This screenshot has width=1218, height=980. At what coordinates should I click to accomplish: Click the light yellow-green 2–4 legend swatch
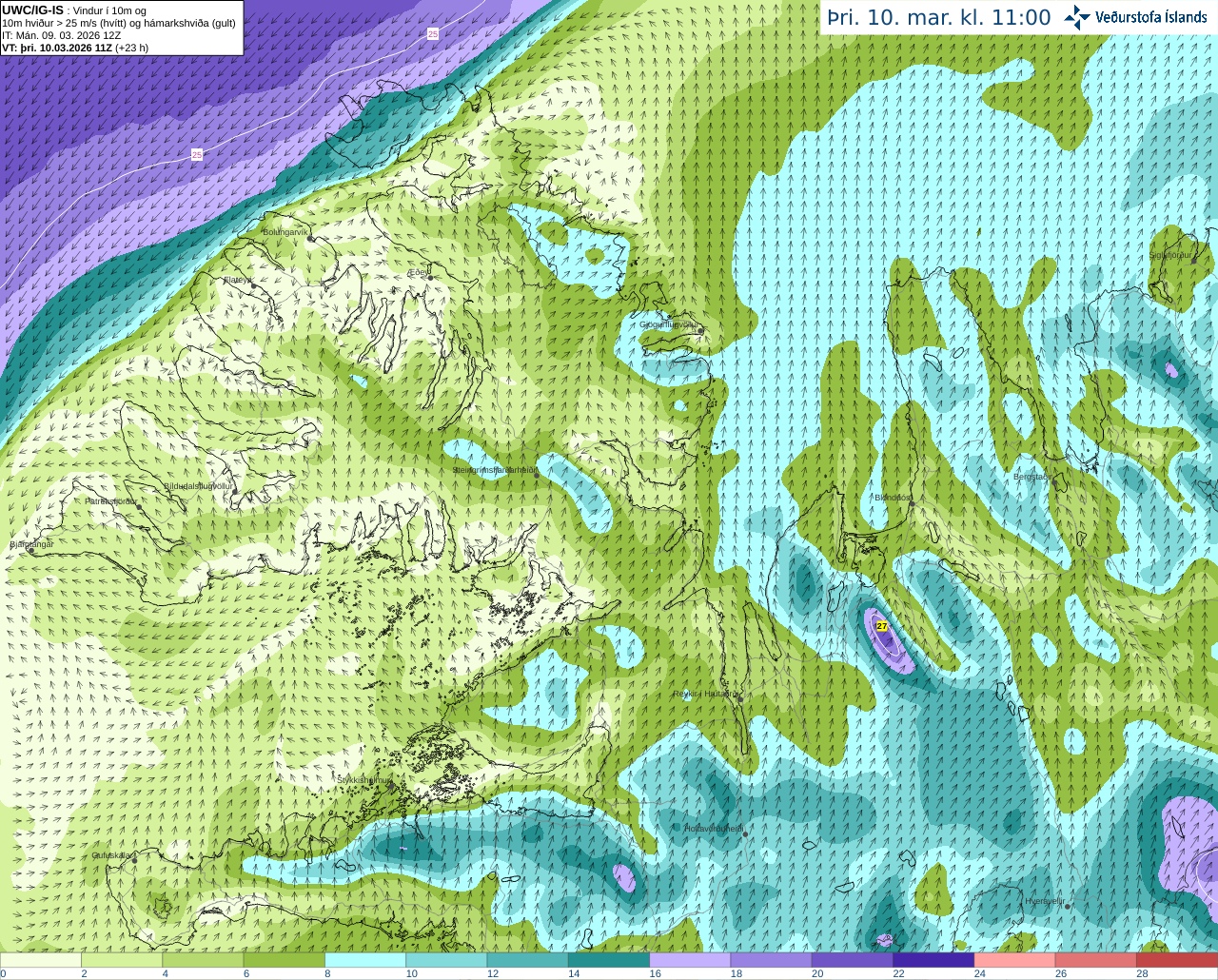click(122, 960)
